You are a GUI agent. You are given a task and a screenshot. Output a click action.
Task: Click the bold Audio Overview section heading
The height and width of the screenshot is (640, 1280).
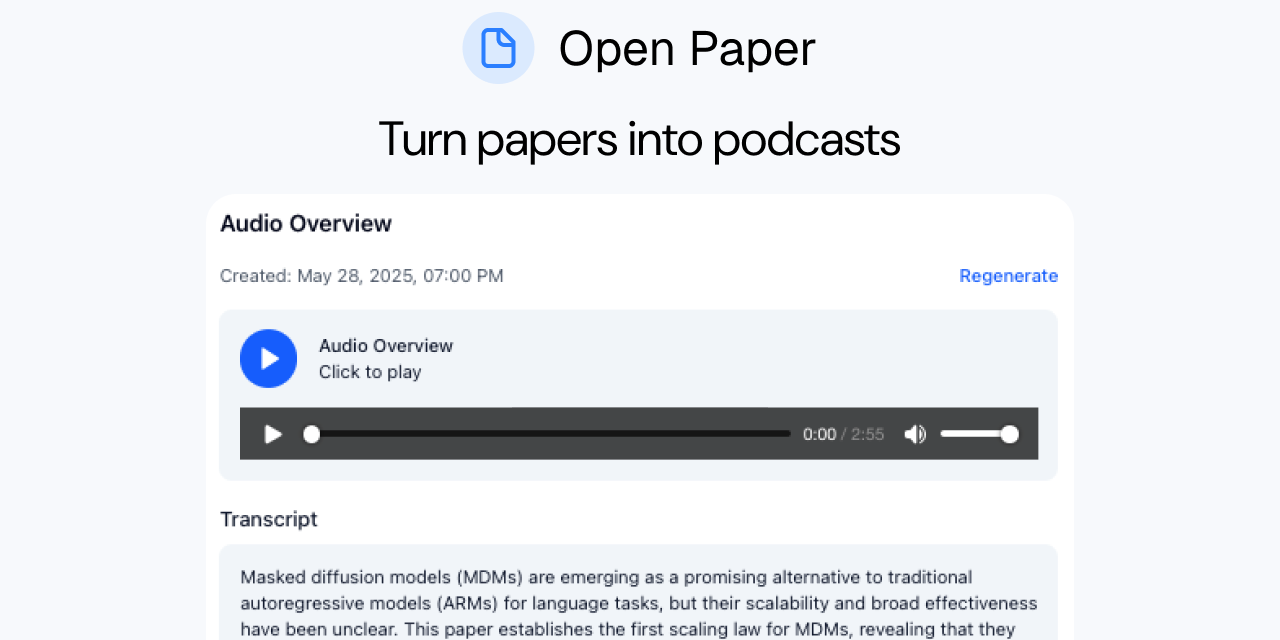click(x=306, y=223)
